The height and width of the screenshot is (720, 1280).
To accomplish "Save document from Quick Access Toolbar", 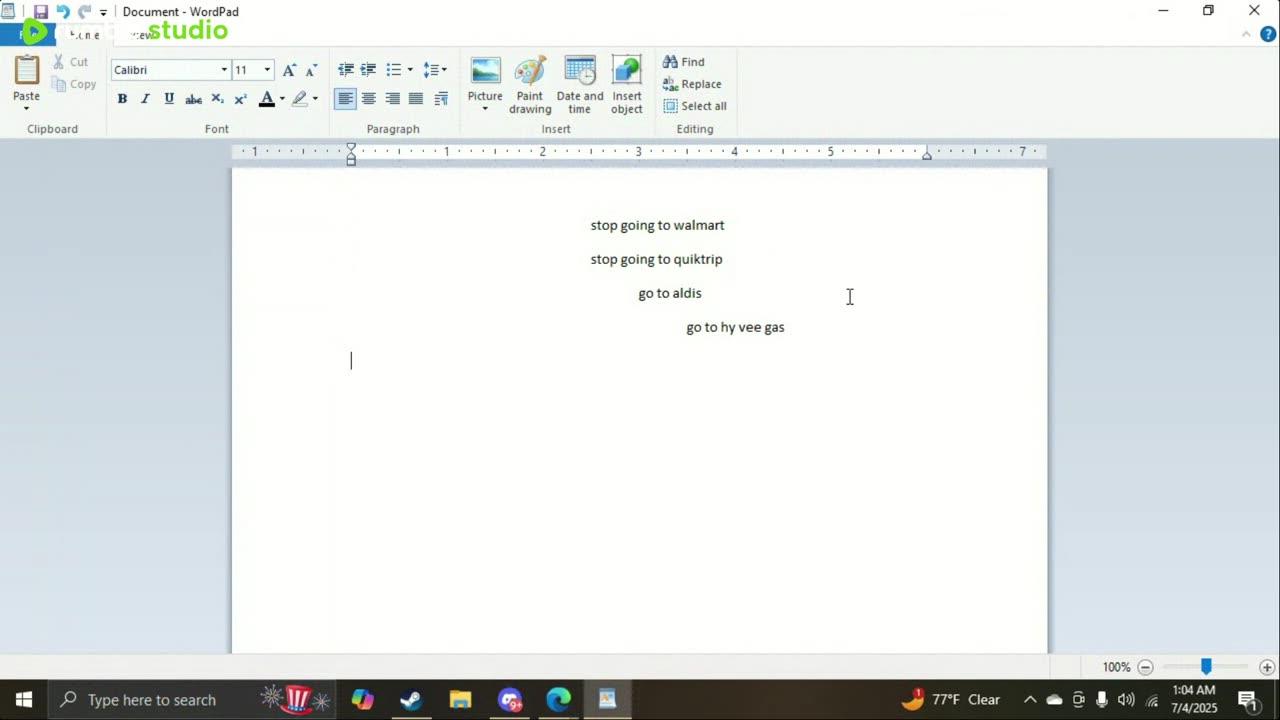I will 41,12.
